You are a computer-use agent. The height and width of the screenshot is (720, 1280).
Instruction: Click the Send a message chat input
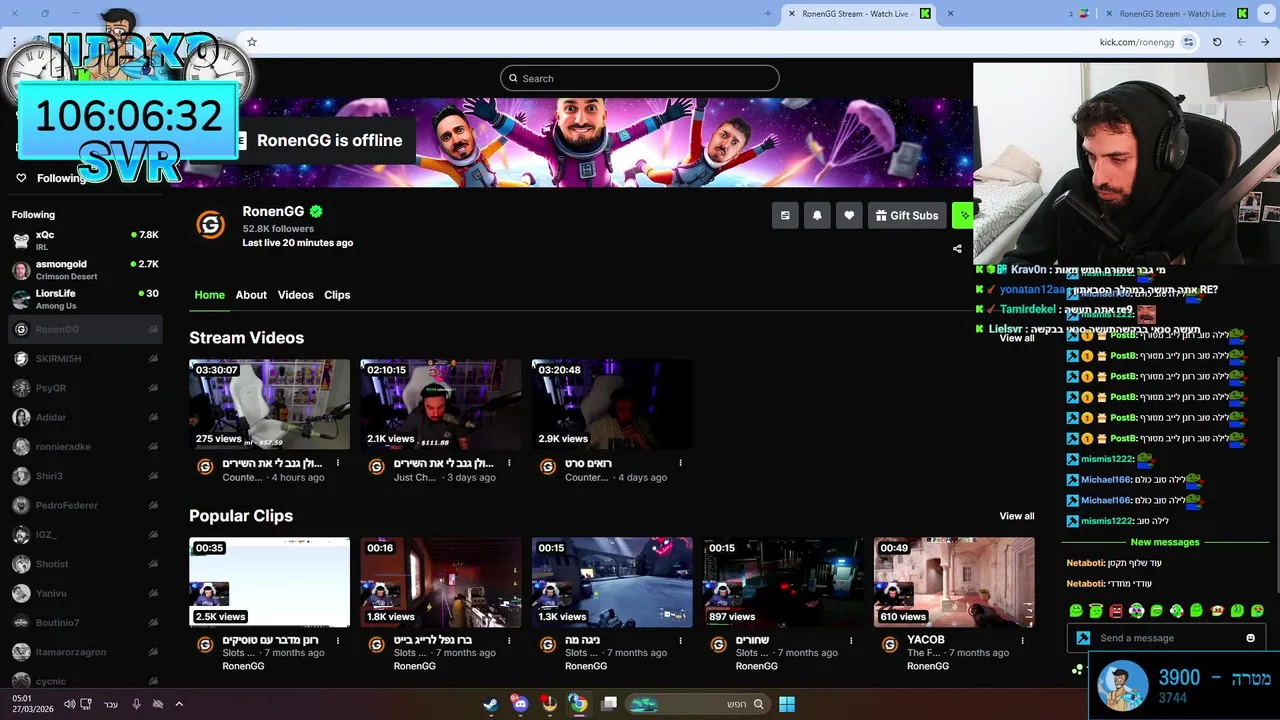click(x=1166, y=638)
